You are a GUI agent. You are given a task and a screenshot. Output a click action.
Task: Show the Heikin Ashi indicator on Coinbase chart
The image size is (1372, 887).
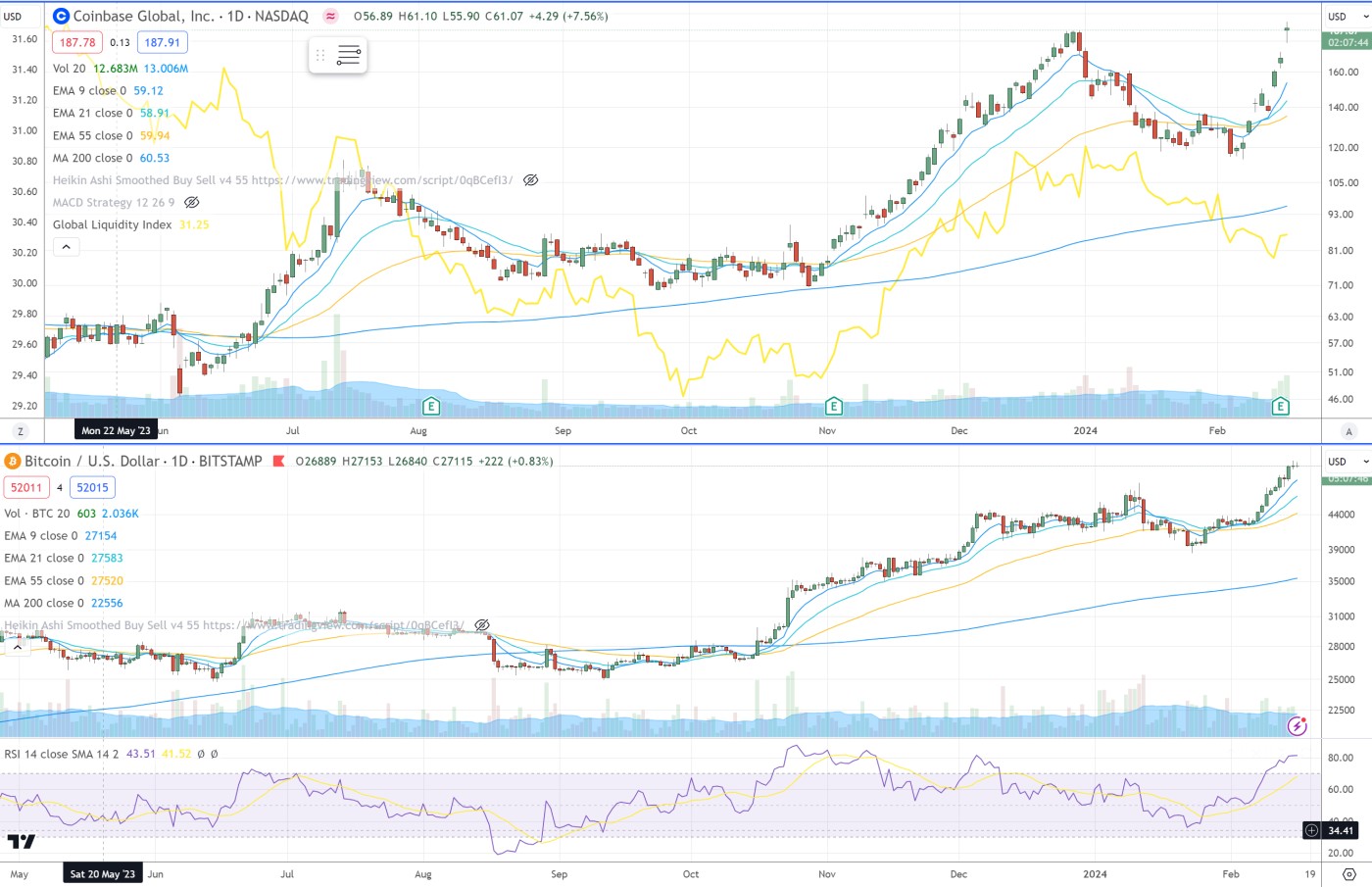[531, 180]
